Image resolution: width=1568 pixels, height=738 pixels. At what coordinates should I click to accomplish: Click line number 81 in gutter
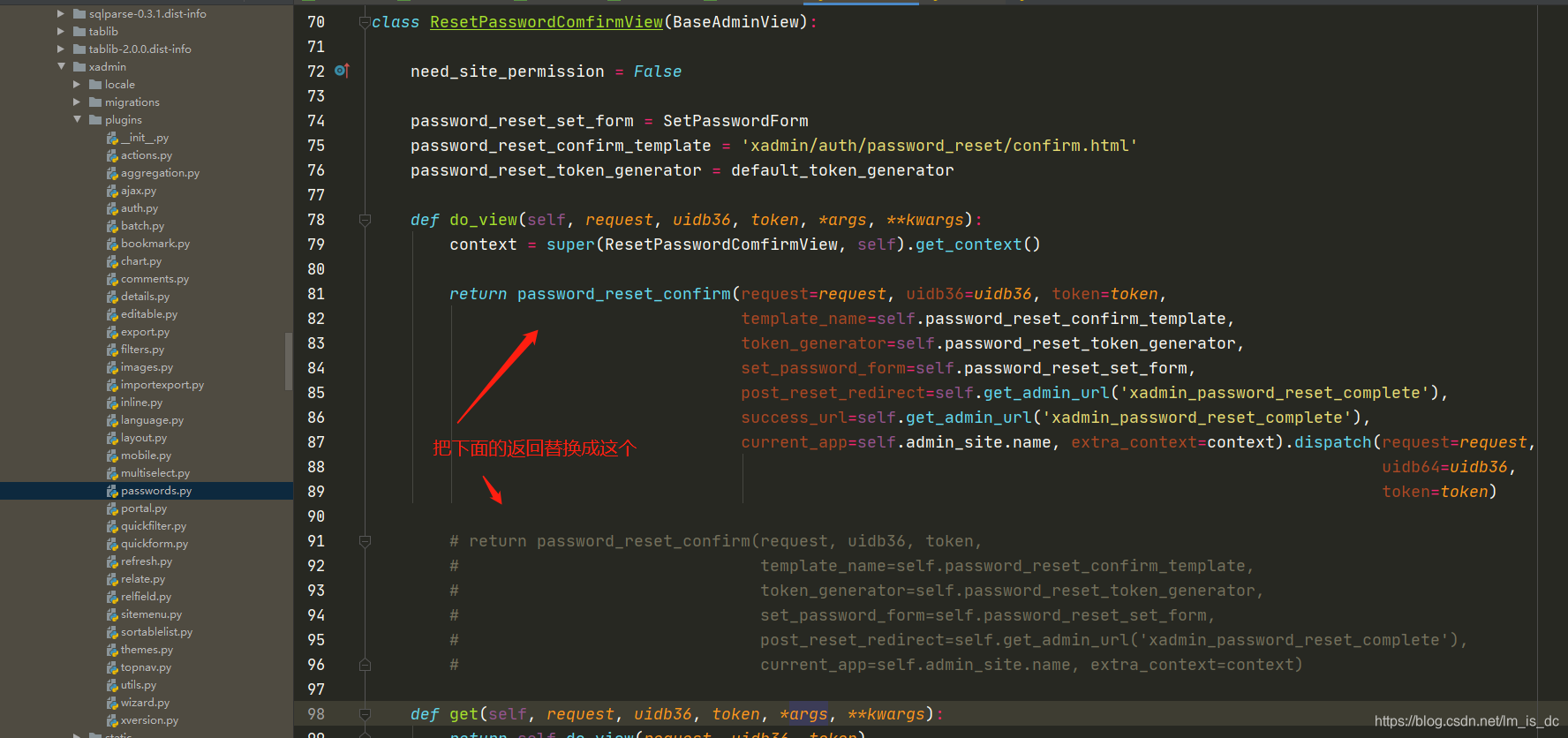[316, 294]
